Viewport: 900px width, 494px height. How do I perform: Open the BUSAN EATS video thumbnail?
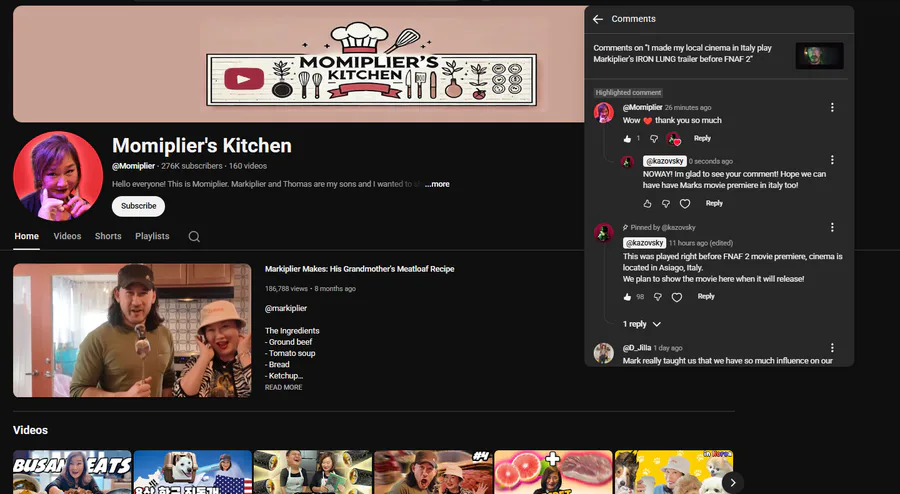coord(72,472)
